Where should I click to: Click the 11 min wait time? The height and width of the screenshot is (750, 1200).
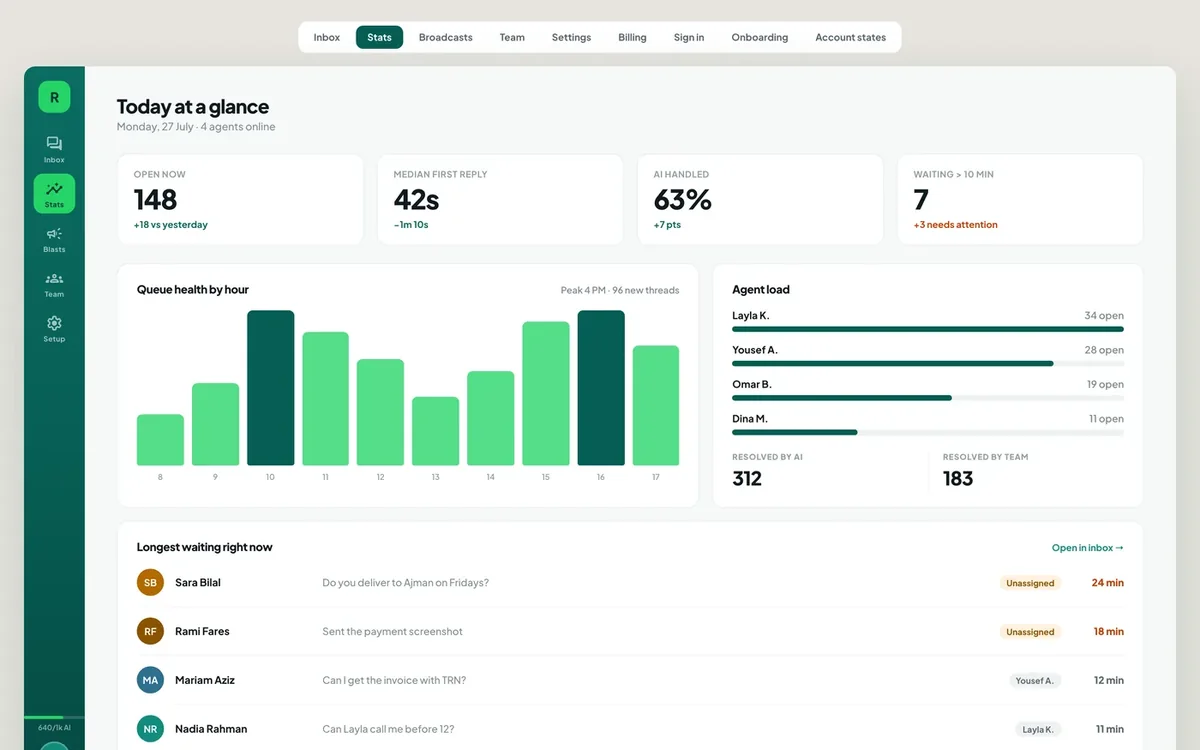[1110, 729]
